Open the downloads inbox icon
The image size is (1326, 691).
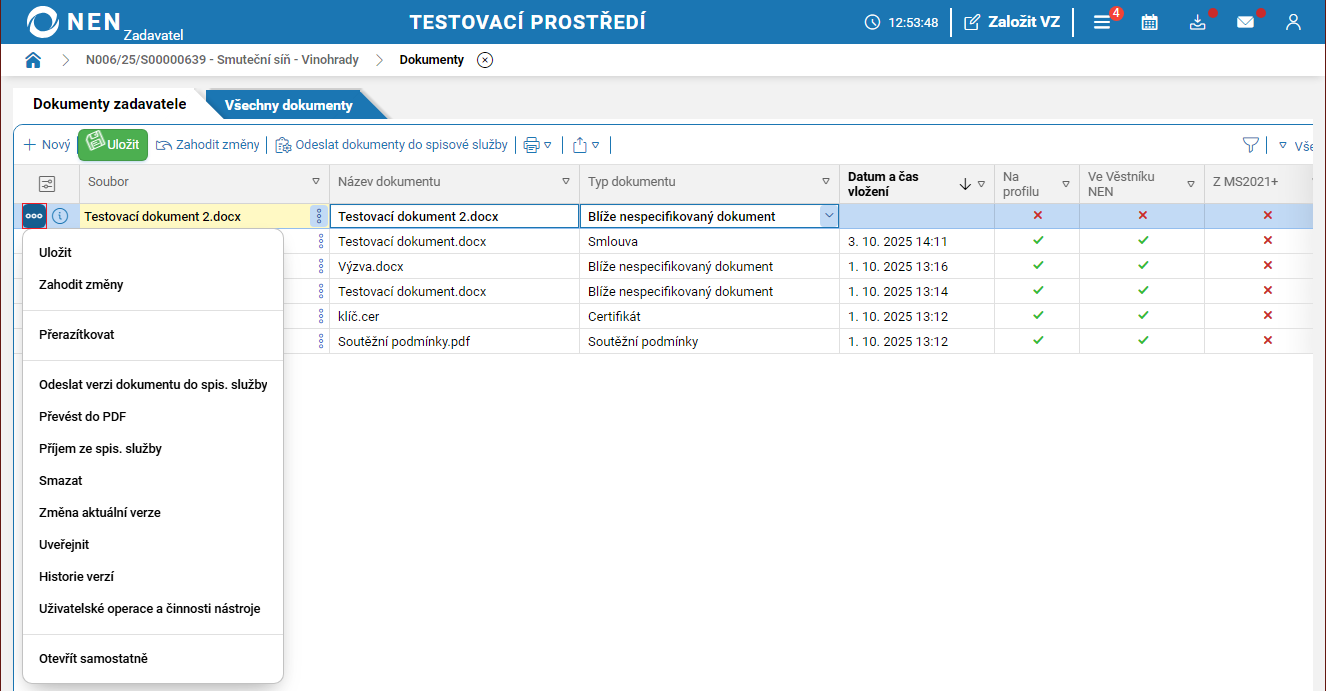1197,22
